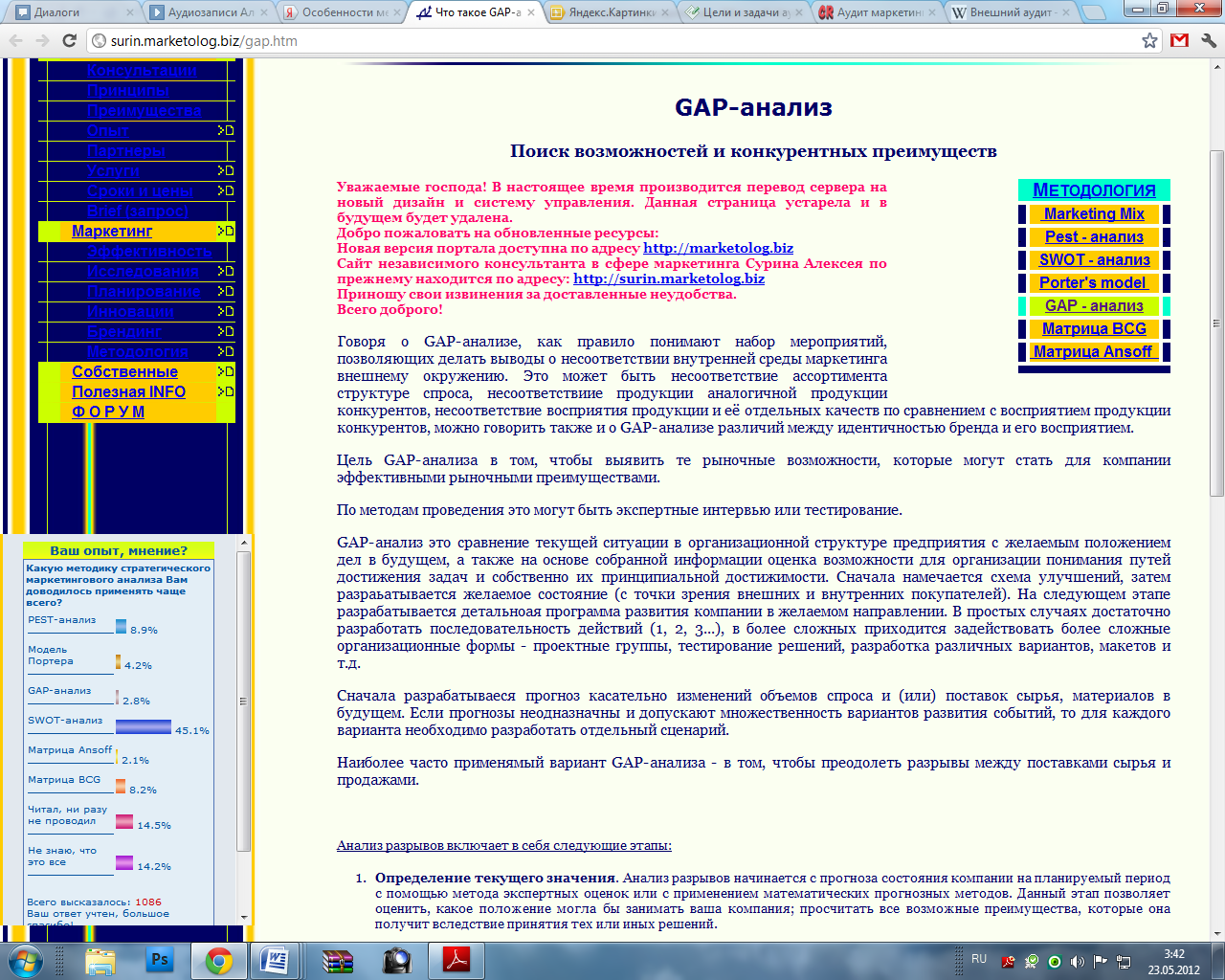
Task: Open the ФОРУМ menu link
Action: [x=108, y=412]
